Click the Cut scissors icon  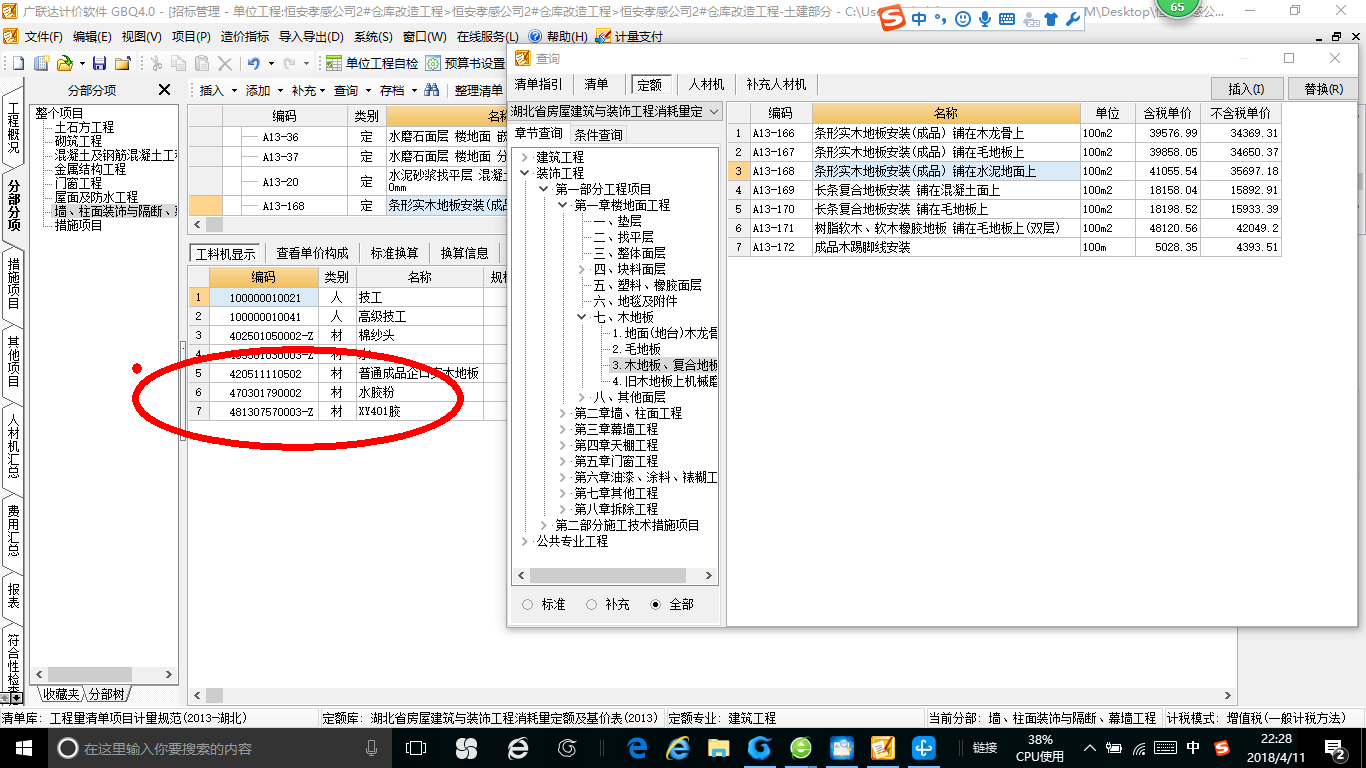coord(157,63)
